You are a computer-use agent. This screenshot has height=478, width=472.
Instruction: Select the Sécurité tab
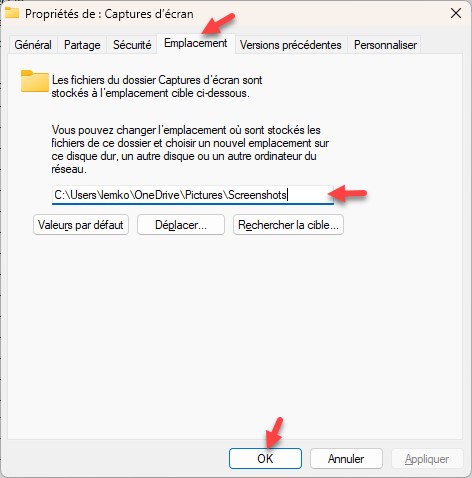tap(132, 45)
